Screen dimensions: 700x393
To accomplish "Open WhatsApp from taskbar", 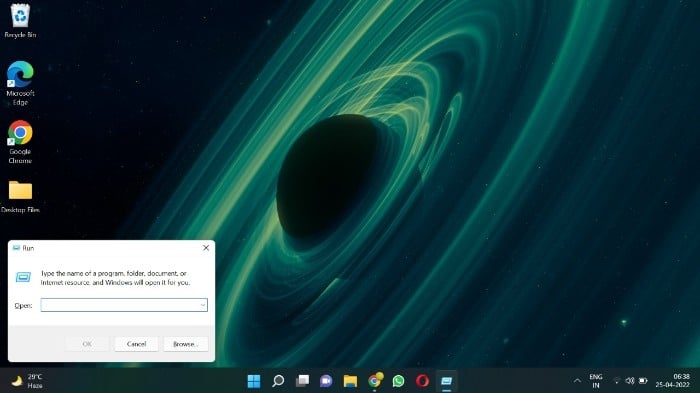I will coord(399,381).
